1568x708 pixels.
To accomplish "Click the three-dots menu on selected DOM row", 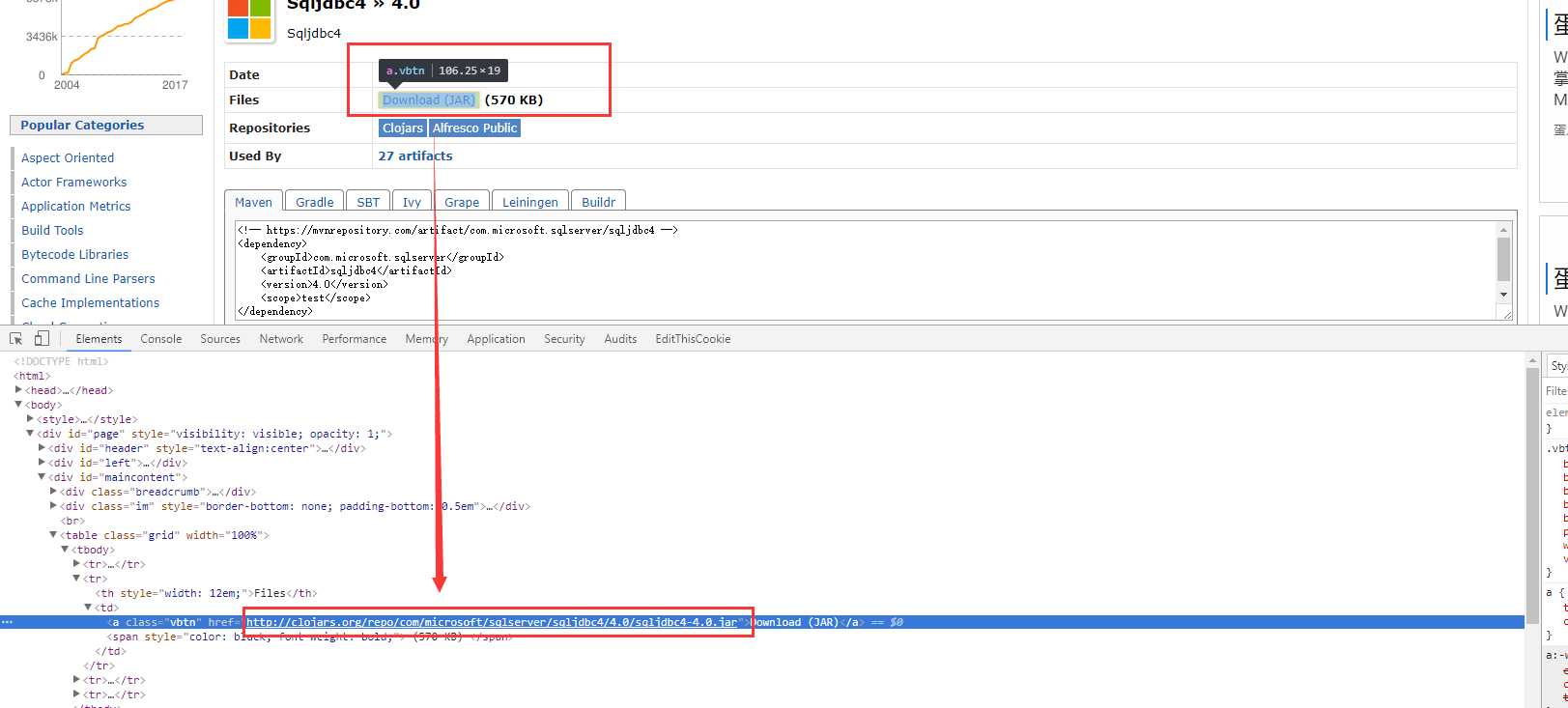I will coord(7,622).
